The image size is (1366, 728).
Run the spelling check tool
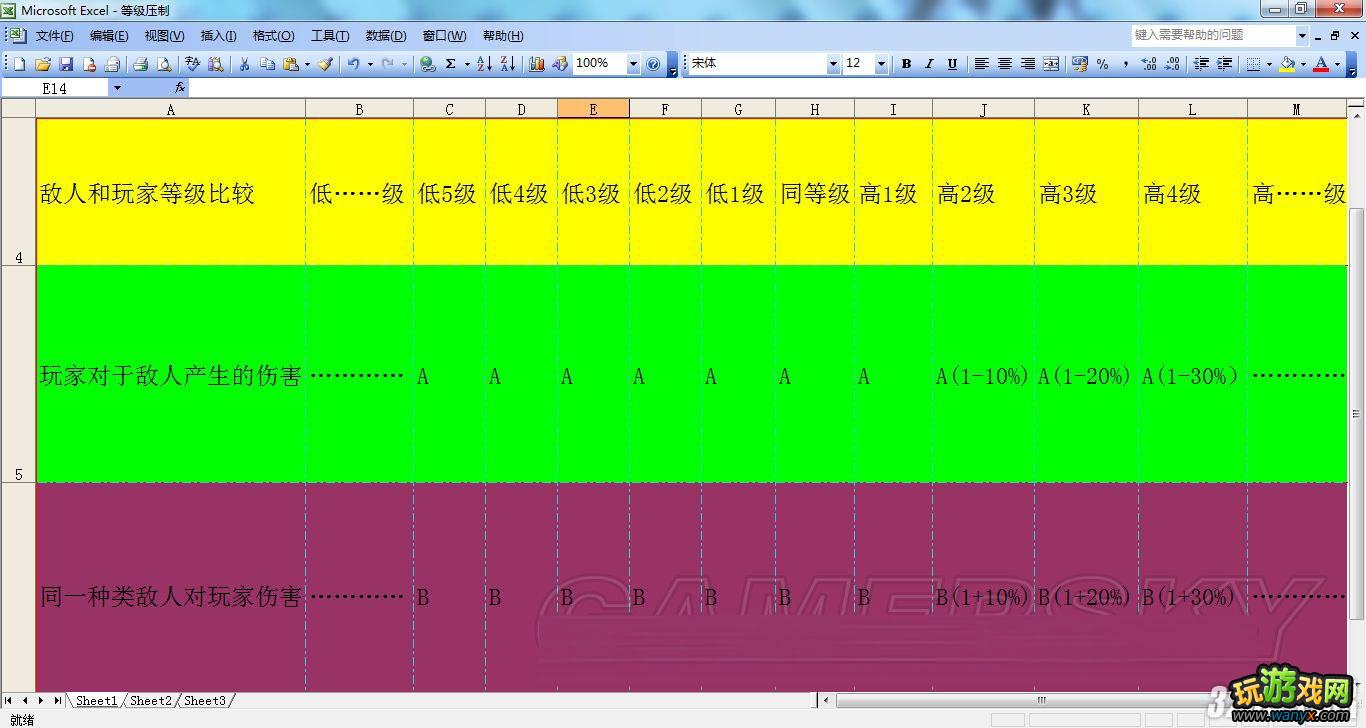click(193, 64)
